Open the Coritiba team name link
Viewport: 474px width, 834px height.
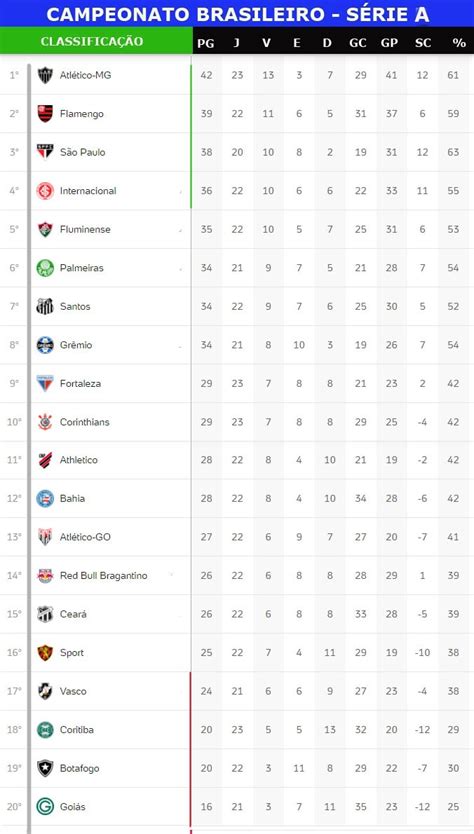click(x=77, y=730)
